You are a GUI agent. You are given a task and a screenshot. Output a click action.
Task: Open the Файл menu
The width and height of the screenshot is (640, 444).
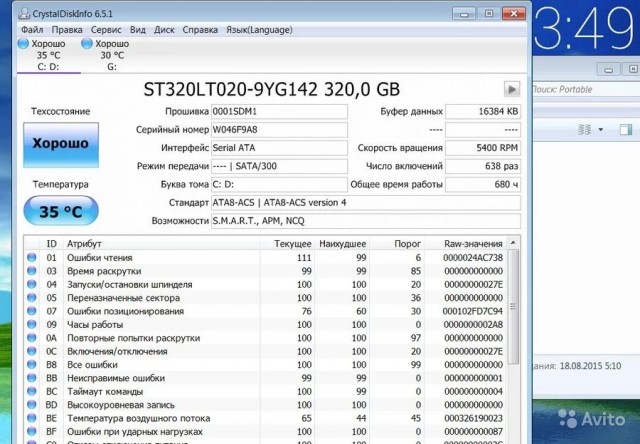[x=32, y=30]
